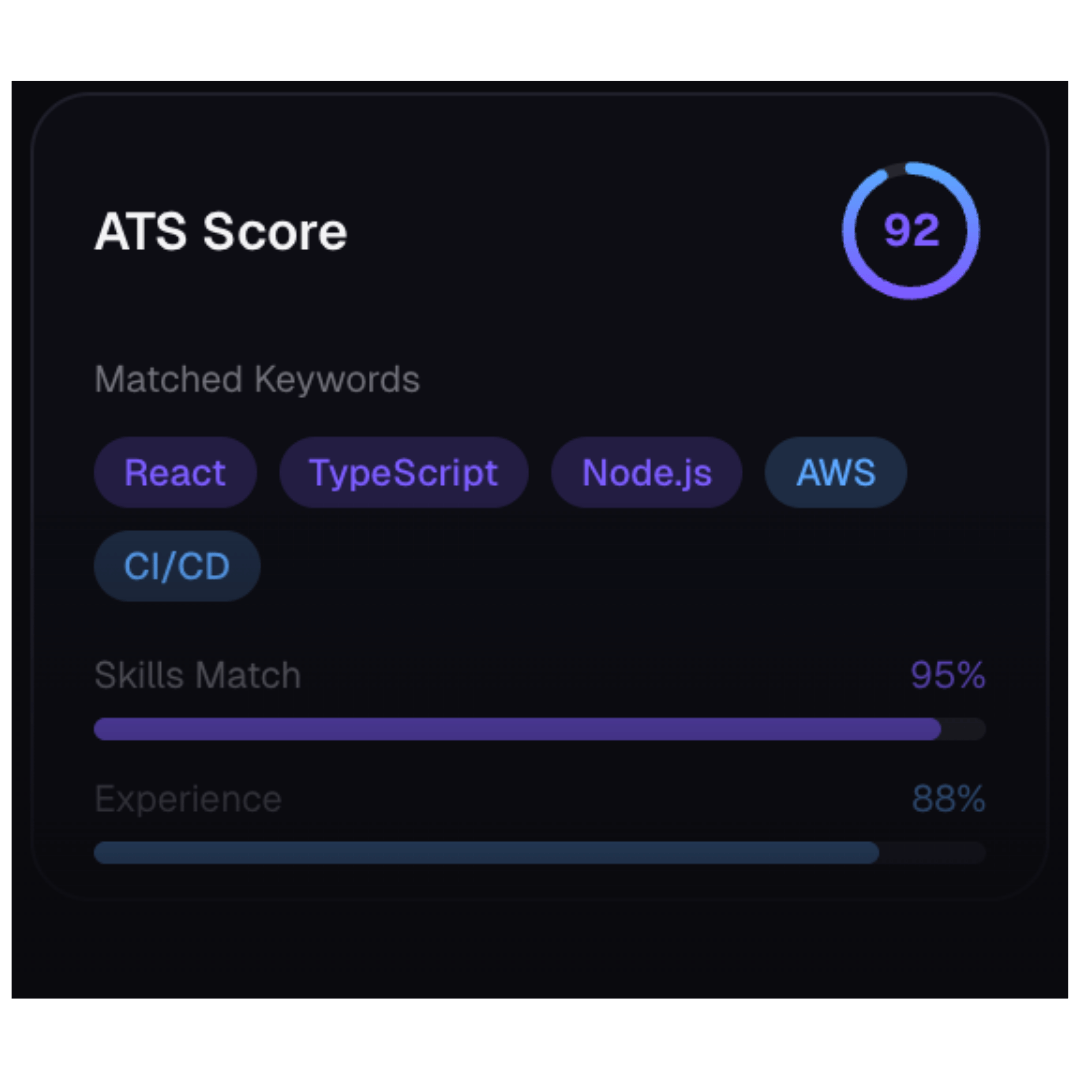Select the TypeScript keyword chip
1080x1080 pixels.
pos(403,472)
